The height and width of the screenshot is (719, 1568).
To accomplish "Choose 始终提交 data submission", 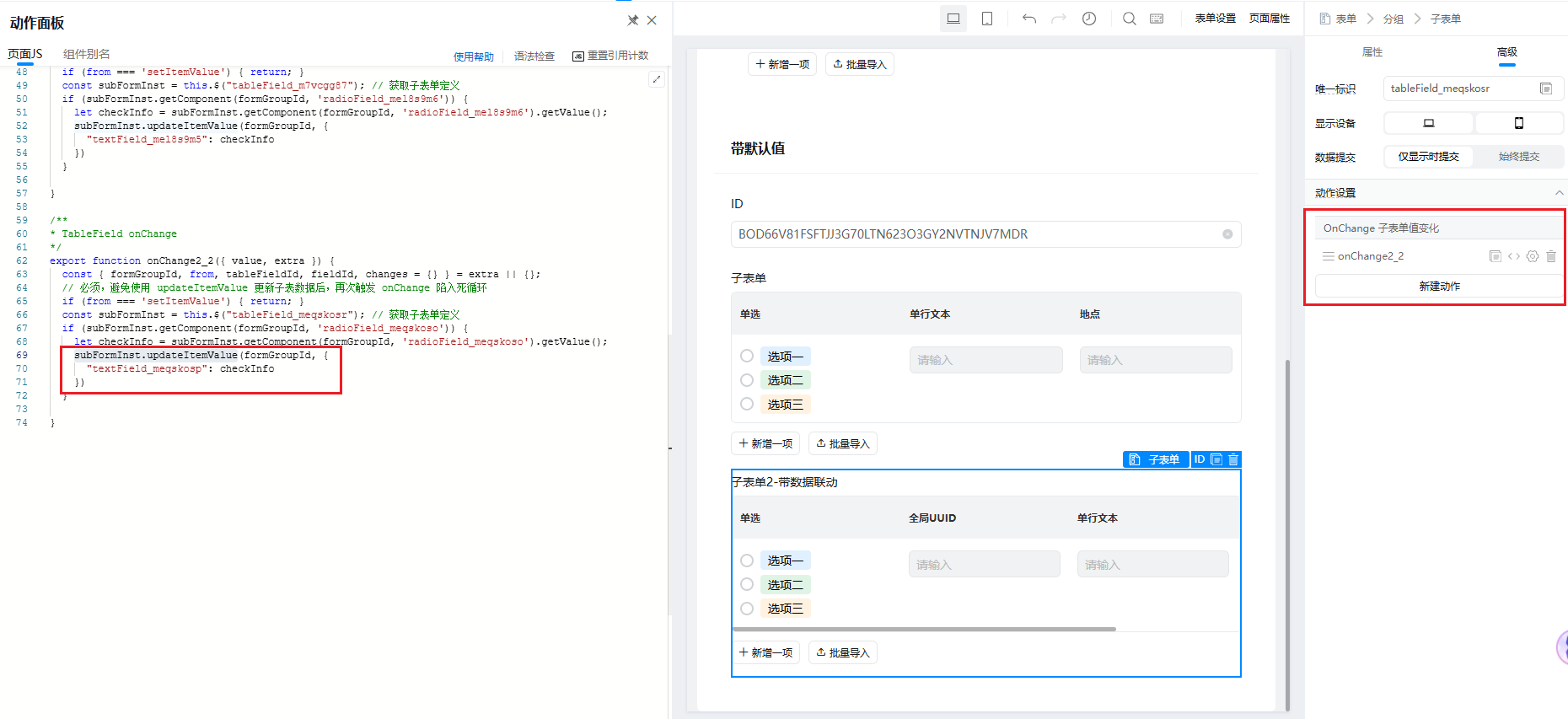I will click(x=1519, y=157).
